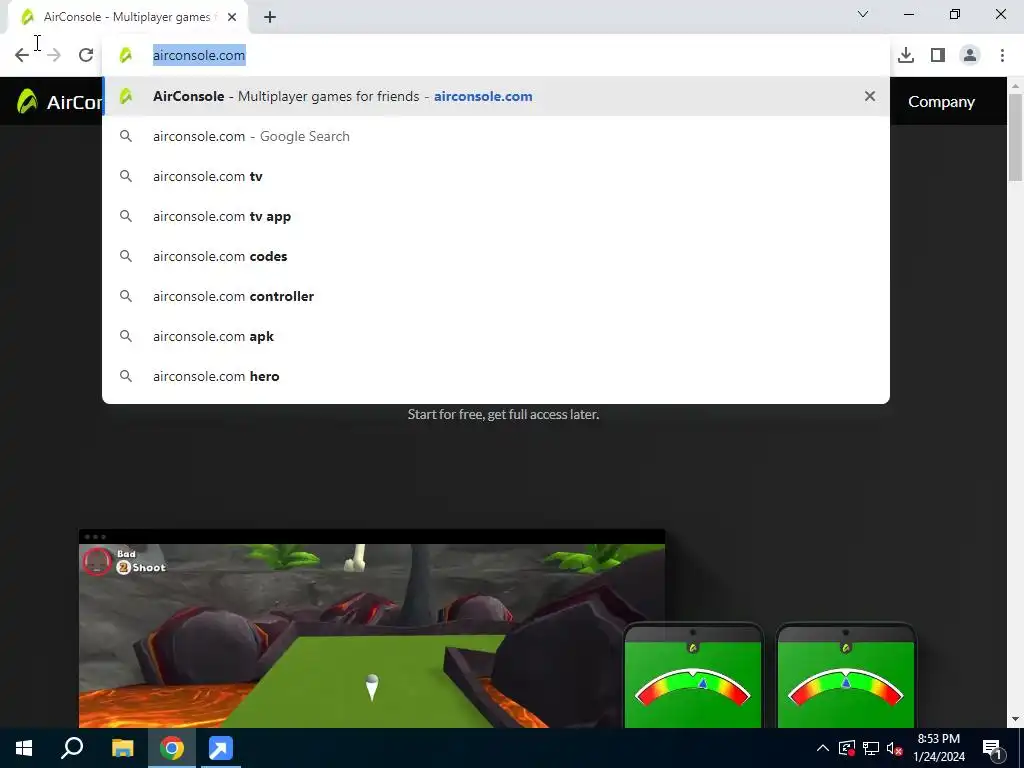Open the taskbar clock showing 8:53 PM

[x=938, y=748]
